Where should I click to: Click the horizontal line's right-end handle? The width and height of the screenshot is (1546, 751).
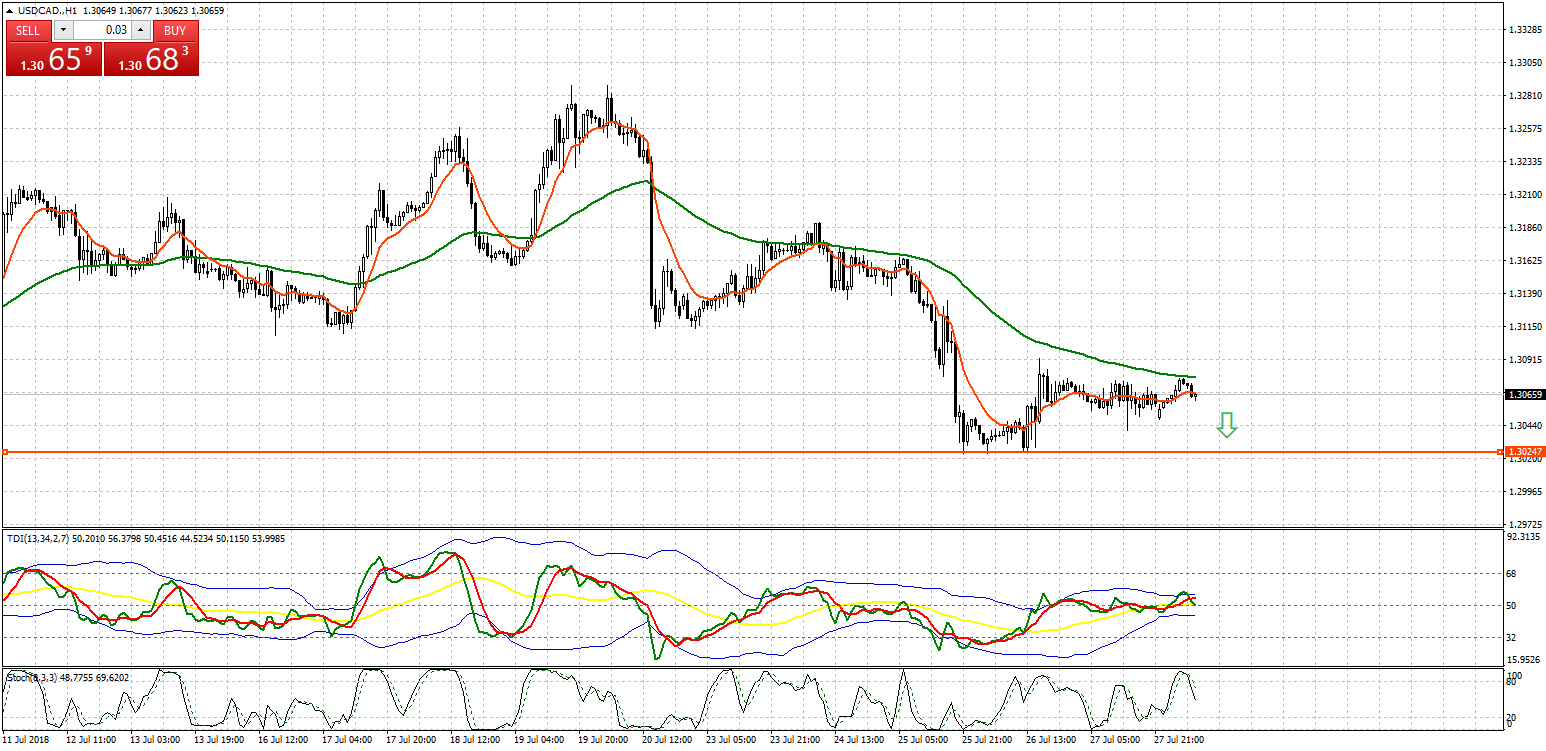click(x=1499, y=453)
